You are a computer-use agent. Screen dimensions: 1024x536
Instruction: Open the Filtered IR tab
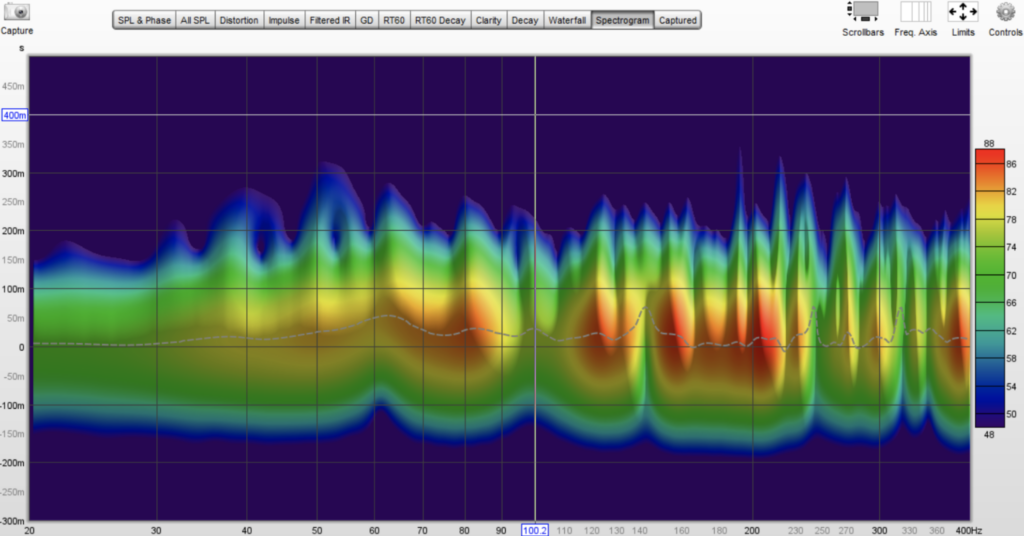(x=330, y=20)
